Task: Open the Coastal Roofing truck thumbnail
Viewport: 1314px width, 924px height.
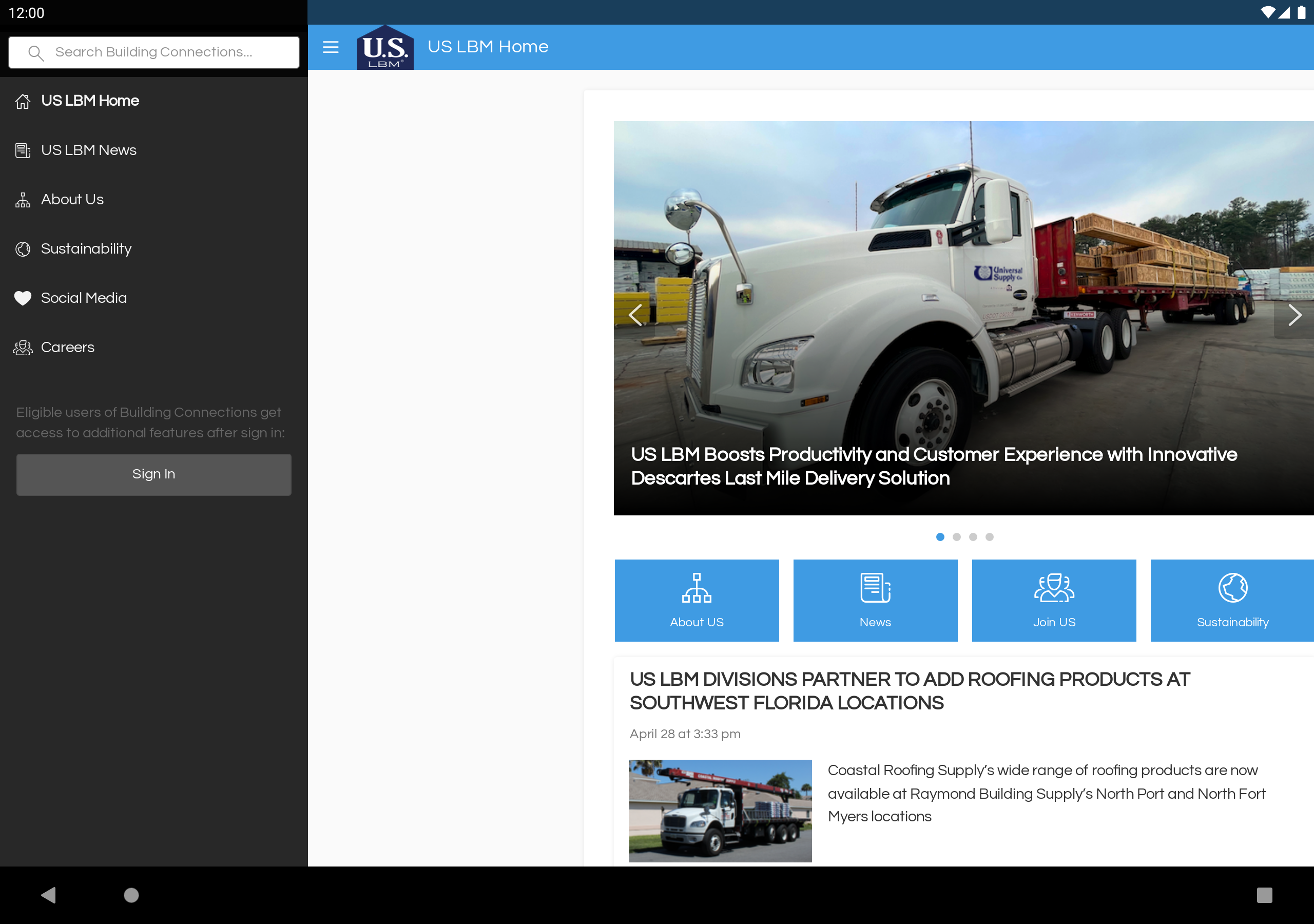Action: pyautogui.click(x=720, y=811)
